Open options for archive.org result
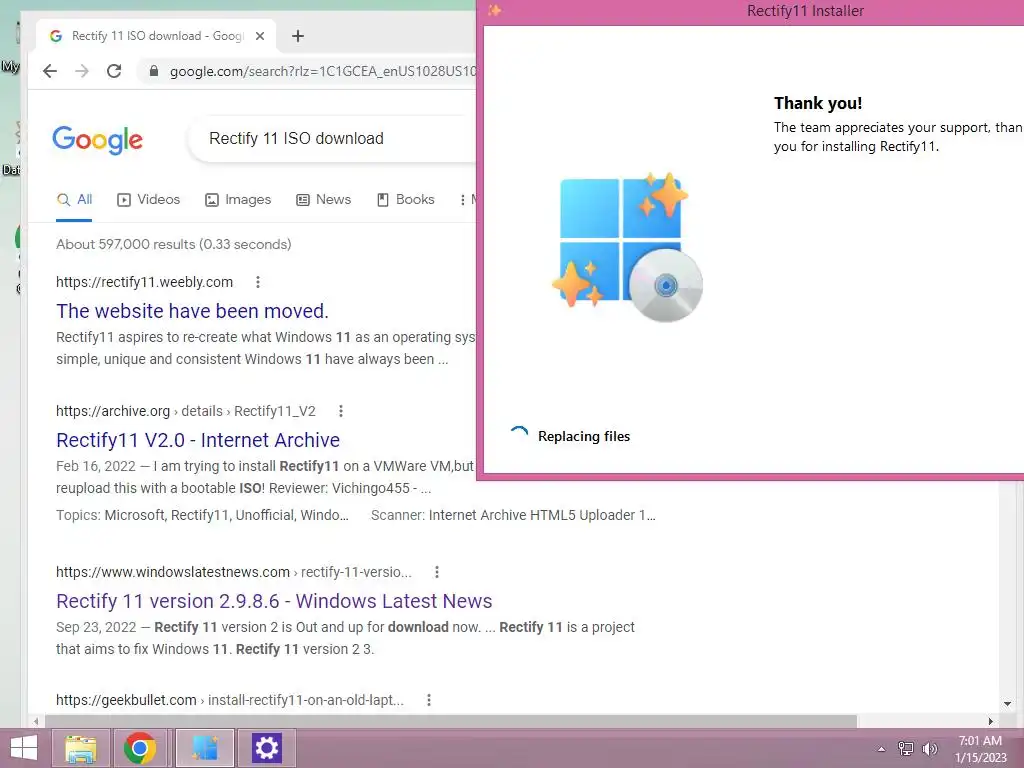Viewport: 1024px width, 768px height. (x=341, y=411)
